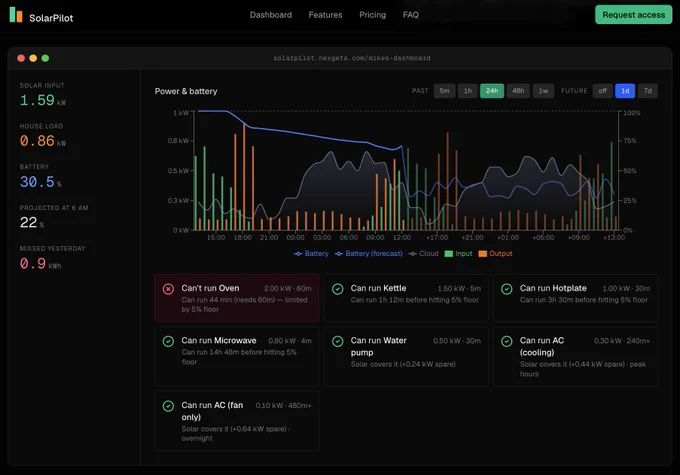680x475 pixels.
Task: Open the Pricing nav item
Action: pyautogui.click(x=373, y=15)
